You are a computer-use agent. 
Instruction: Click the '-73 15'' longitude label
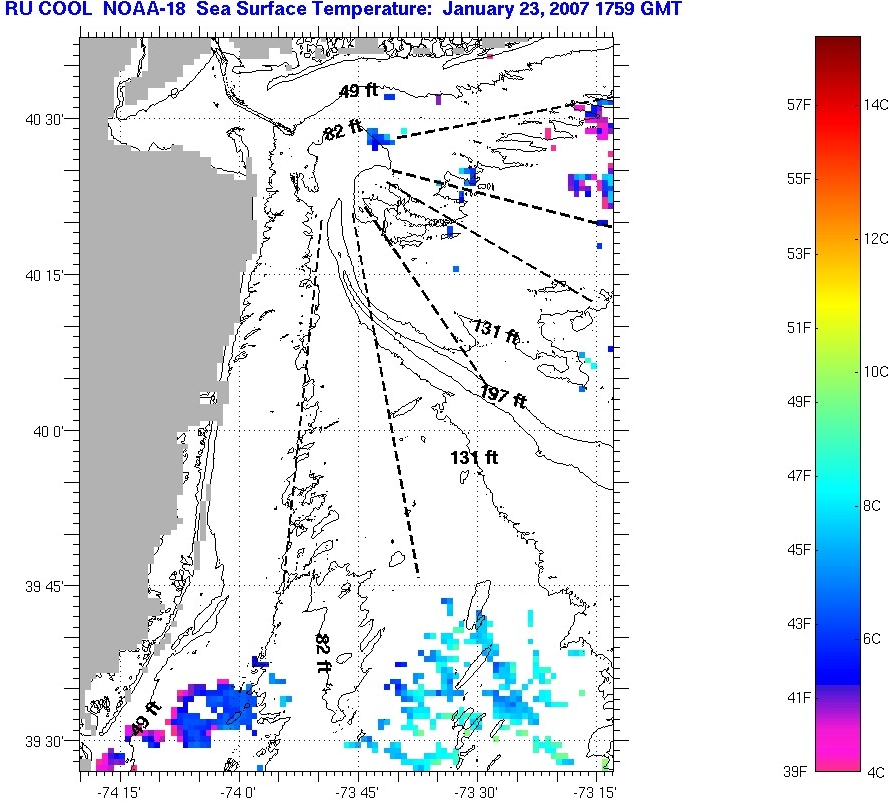tap(595, 792)
